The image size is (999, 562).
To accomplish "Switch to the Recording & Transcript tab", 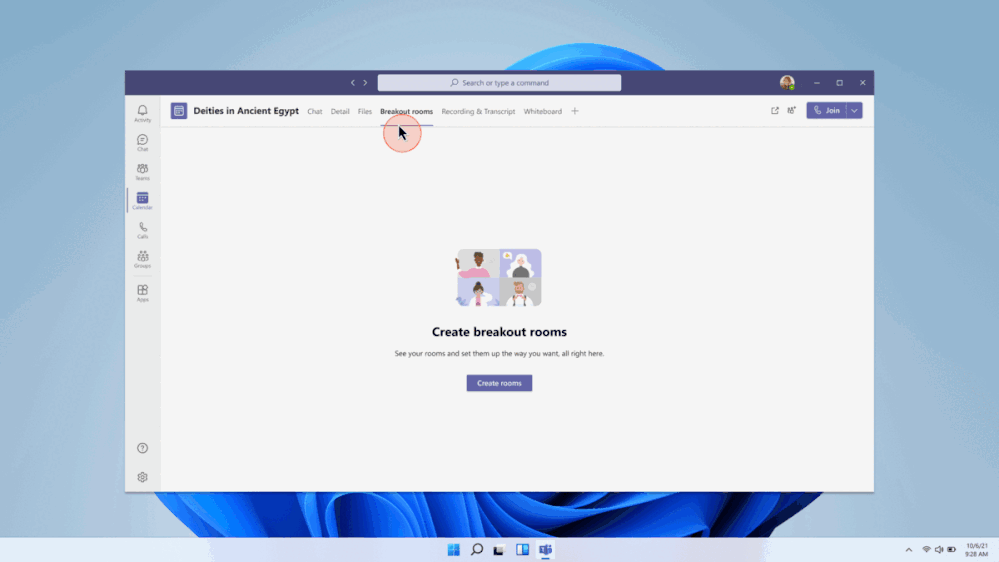I will pos(478,112).
